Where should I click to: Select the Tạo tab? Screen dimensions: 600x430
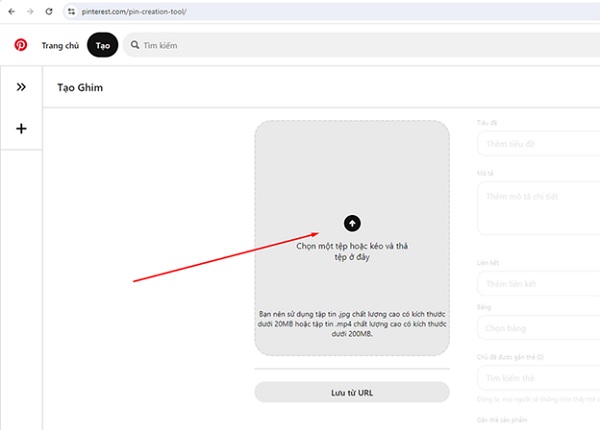102,45
